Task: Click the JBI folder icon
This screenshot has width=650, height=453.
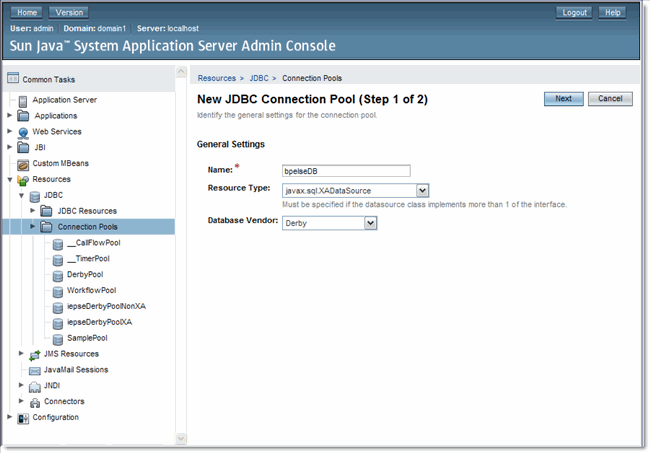Action: pyautogui.click(x=23, y=147)
